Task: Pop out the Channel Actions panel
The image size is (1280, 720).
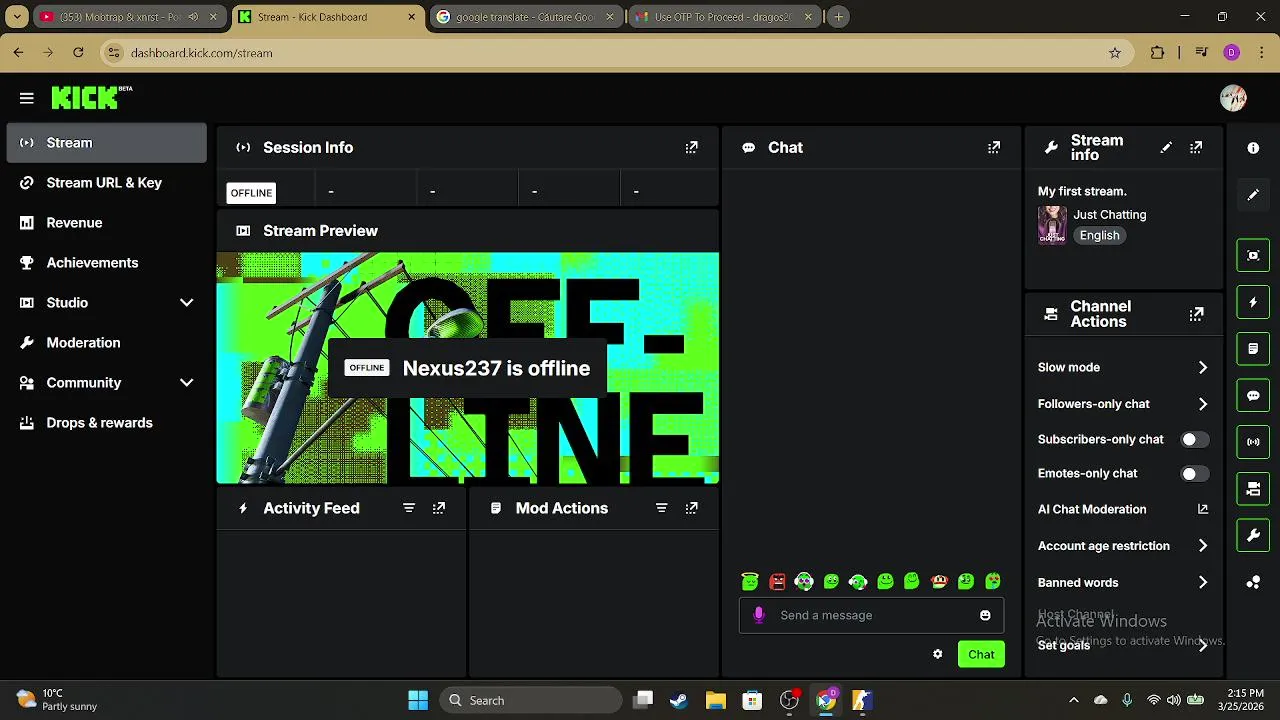Action: [1196, 314]
